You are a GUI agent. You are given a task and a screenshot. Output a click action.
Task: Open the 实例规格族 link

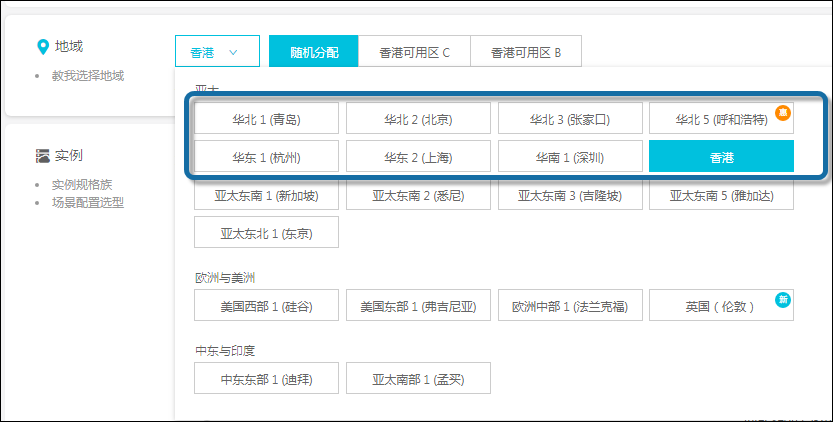click(x=88, y=186)
